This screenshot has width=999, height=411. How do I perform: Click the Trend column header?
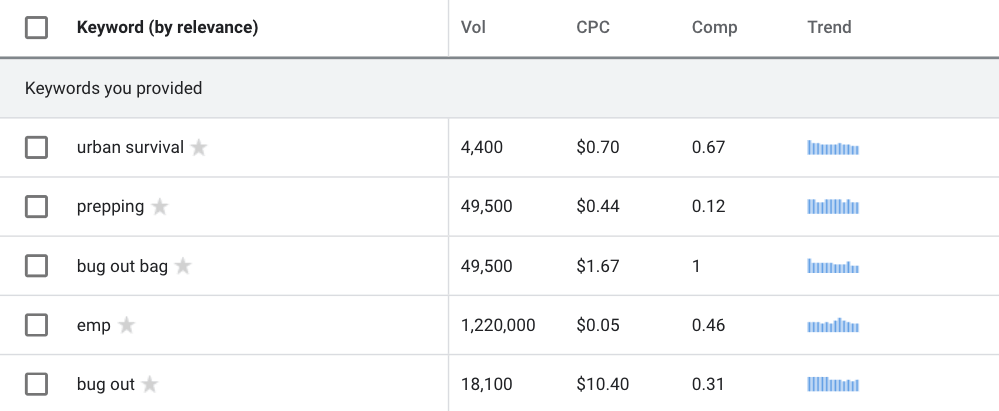tap(830, 27)
